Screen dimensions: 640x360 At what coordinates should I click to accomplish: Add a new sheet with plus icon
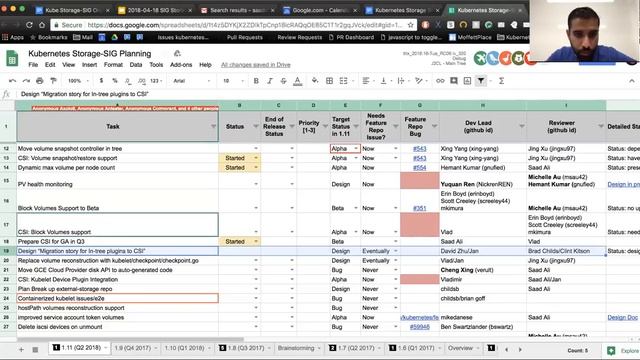point(21,349)
